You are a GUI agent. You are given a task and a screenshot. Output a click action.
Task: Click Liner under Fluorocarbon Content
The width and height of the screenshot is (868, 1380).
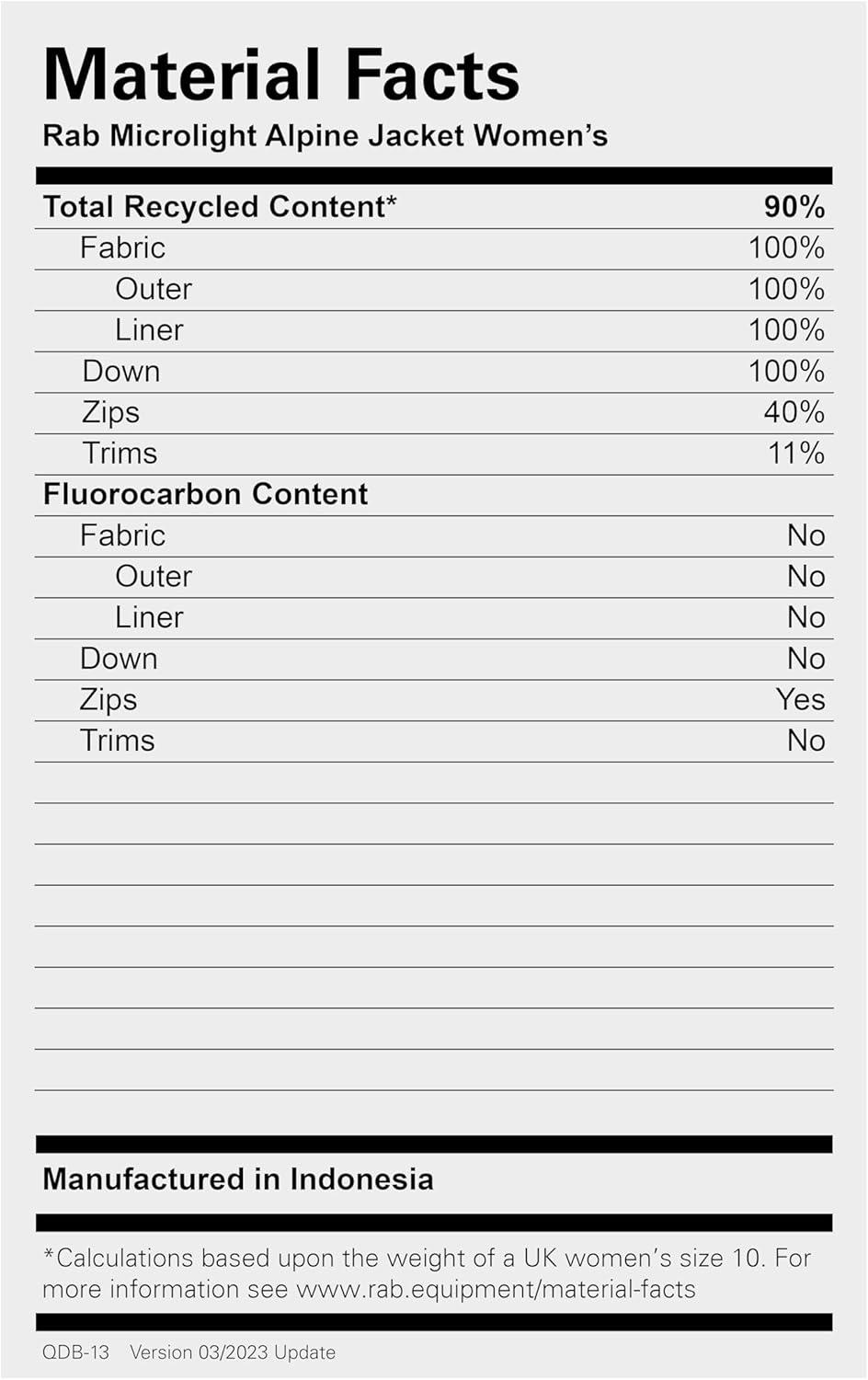(149, 617)
